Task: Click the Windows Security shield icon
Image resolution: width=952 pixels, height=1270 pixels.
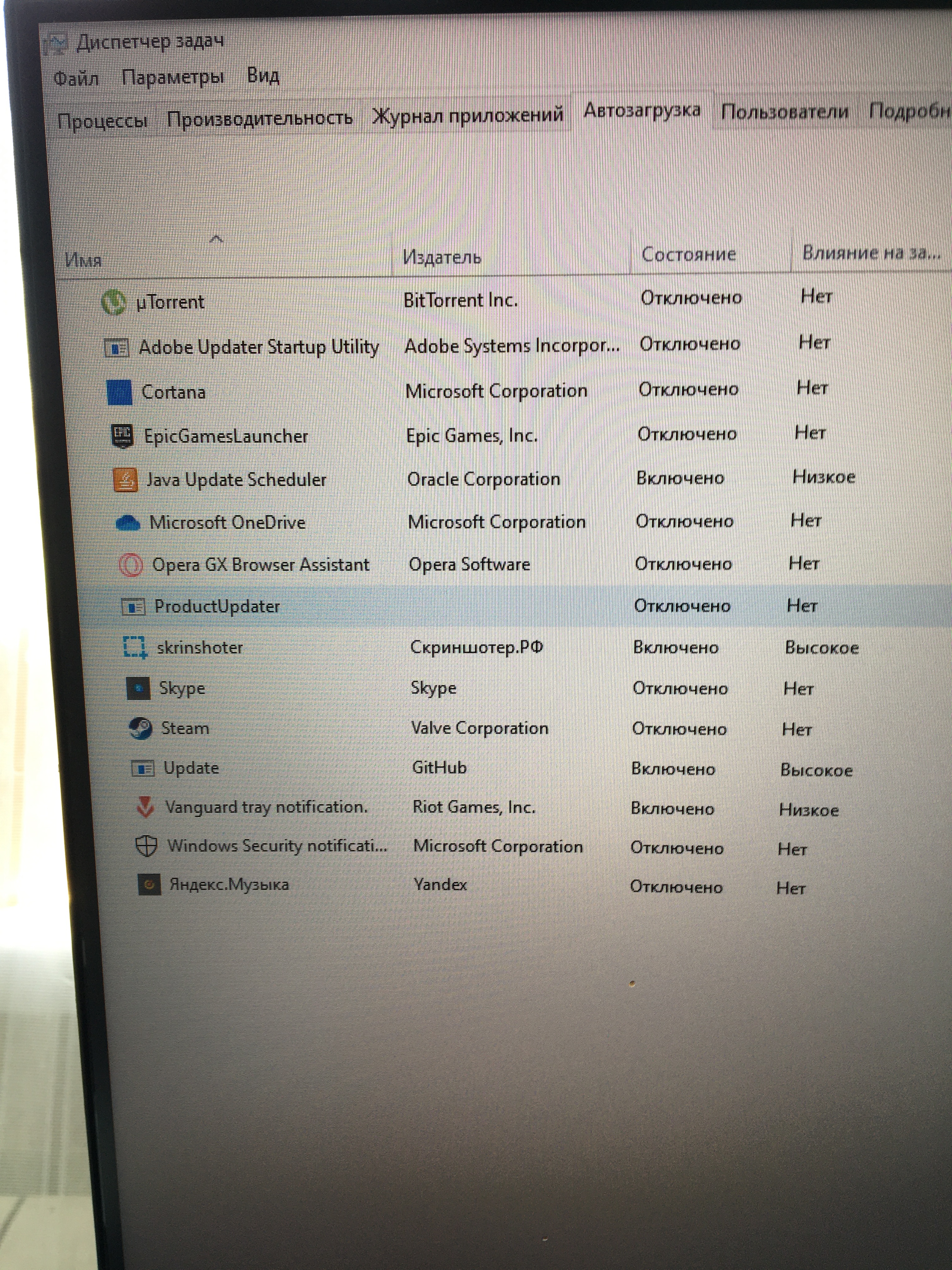Action: [146, 846]
